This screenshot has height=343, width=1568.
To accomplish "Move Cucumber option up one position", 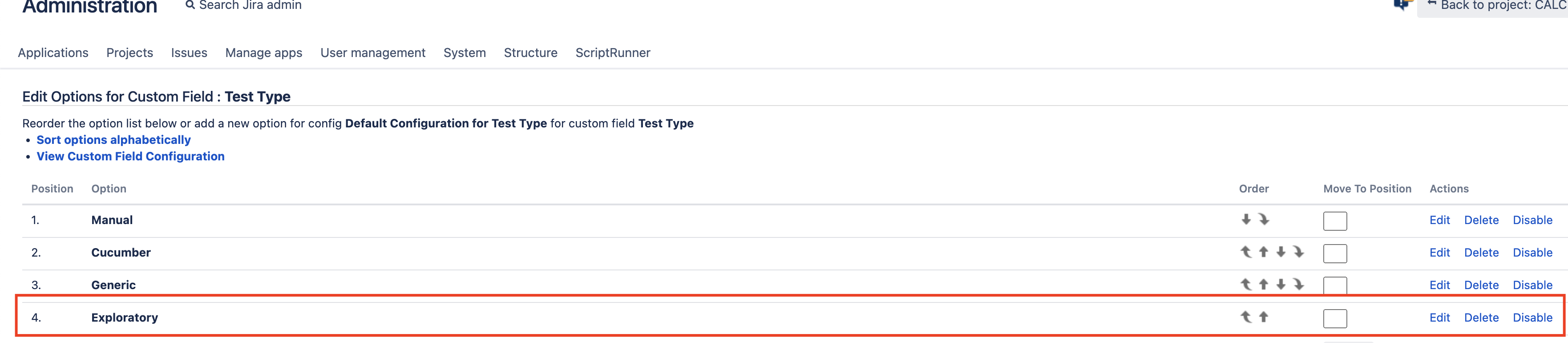I will pyautogui.click(x=1264, y=252).
